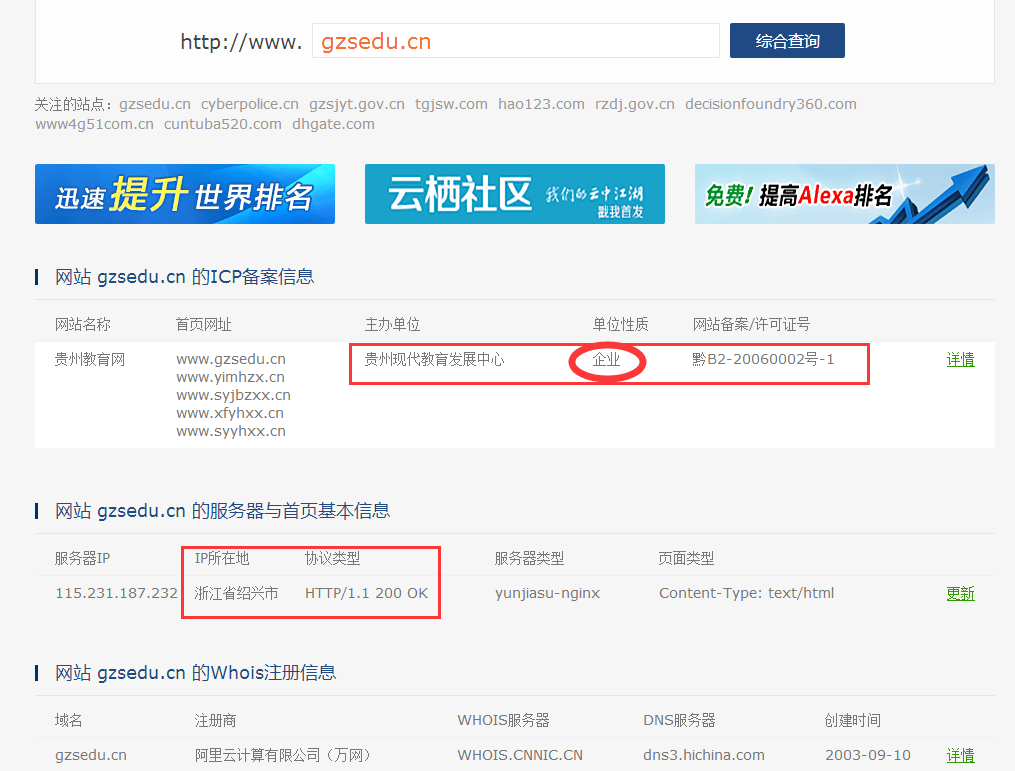Open gzsjyt.gov.cn from the followed sites
This screenshot has height=771, width=1015.
[356, 104]
